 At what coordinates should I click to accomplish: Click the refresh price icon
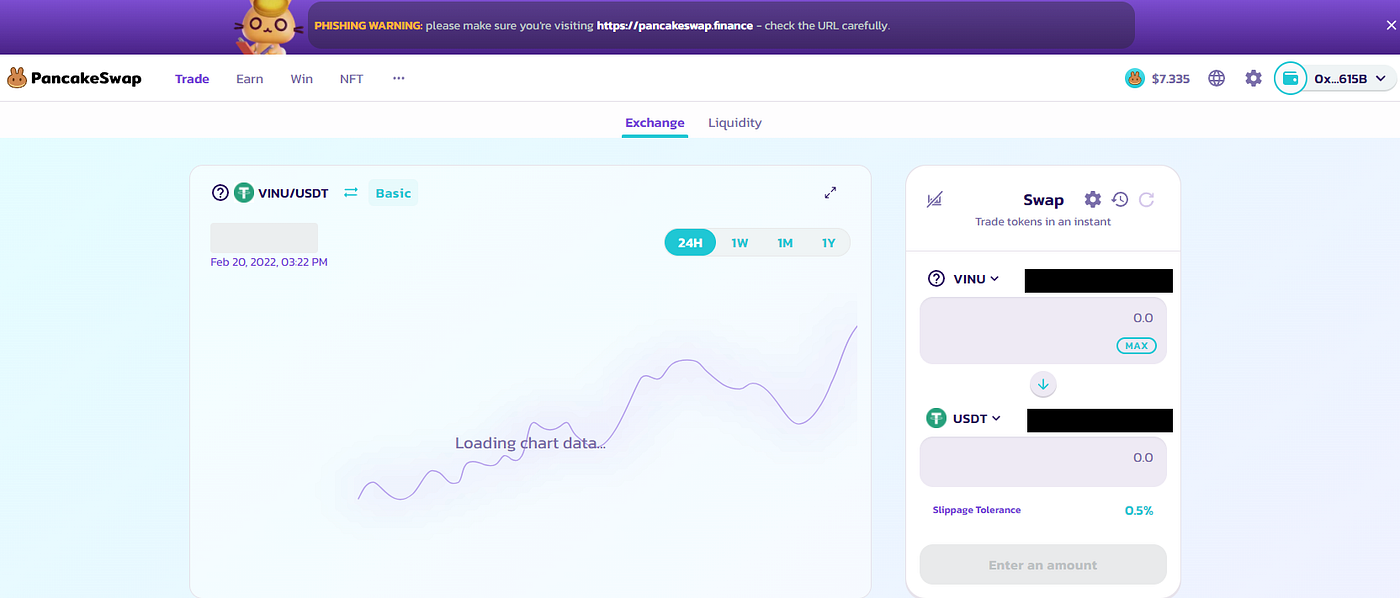[x=1147, y=199]
